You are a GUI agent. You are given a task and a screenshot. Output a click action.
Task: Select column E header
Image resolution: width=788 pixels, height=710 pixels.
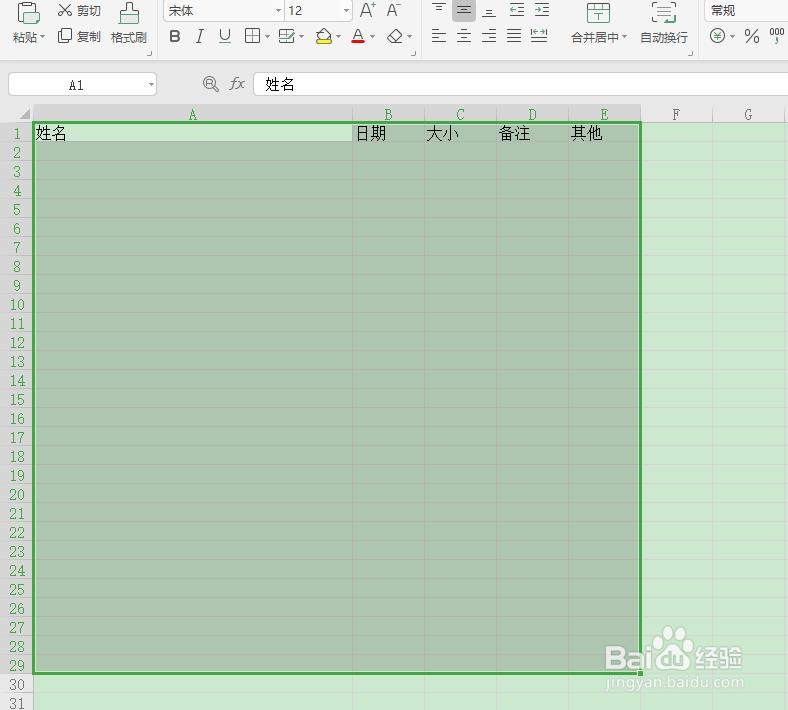(605, 114)
